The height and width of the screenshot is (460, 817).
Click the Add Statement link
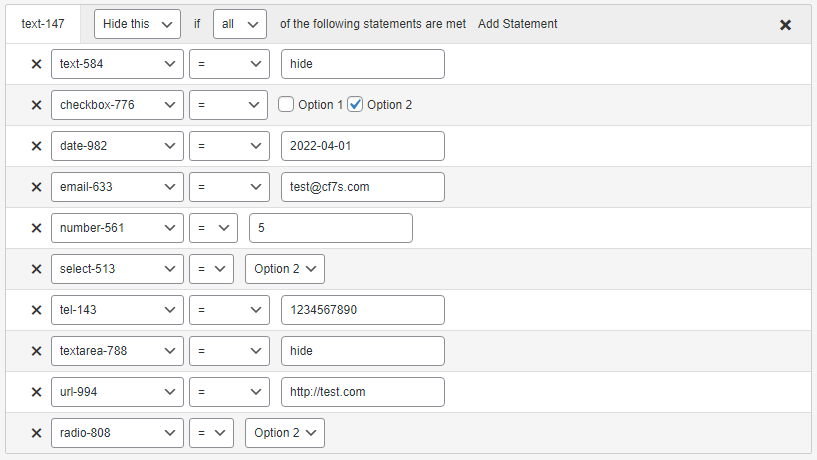(x=518, y=24)
